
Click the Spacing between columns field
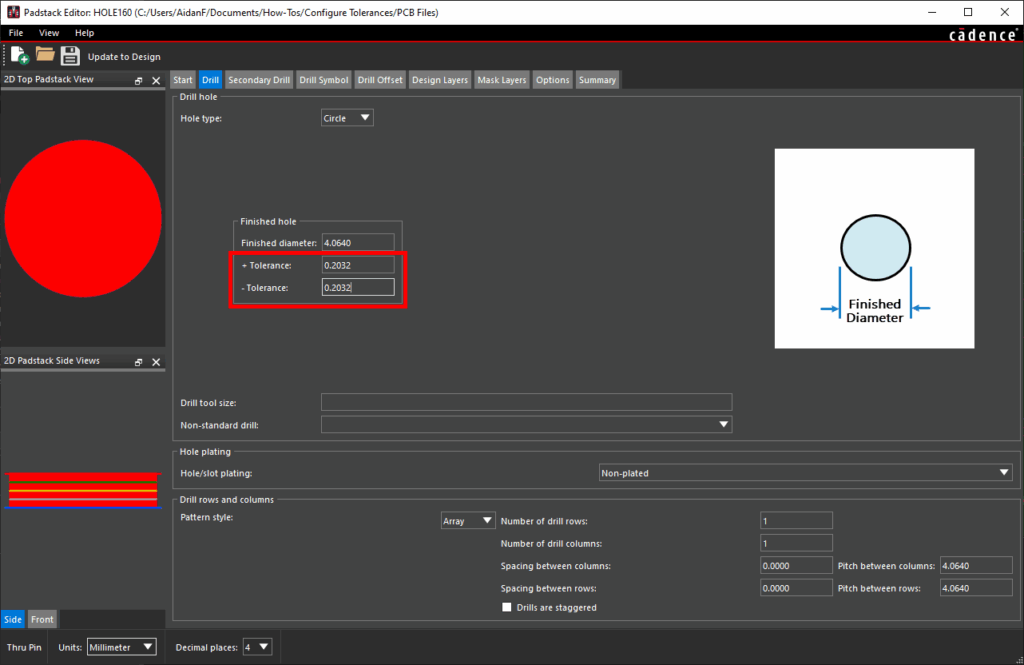coord(796,566)
